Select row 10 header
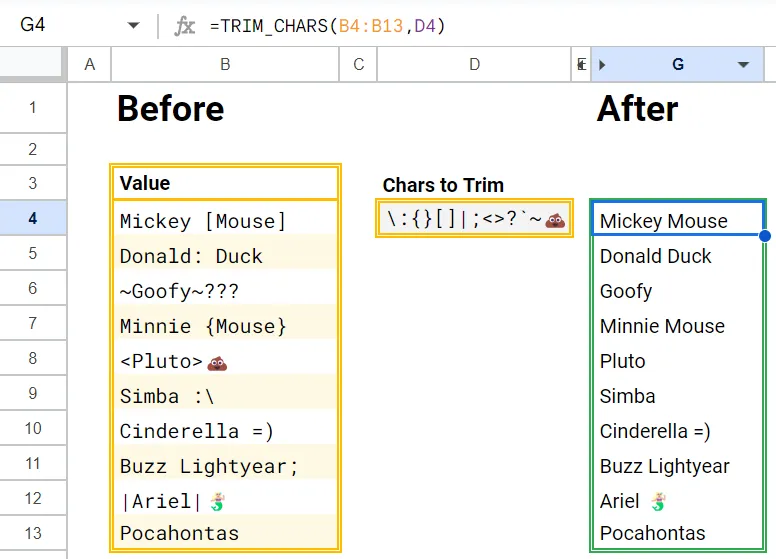This screenshot has width=776, height=559. point(33,428)
